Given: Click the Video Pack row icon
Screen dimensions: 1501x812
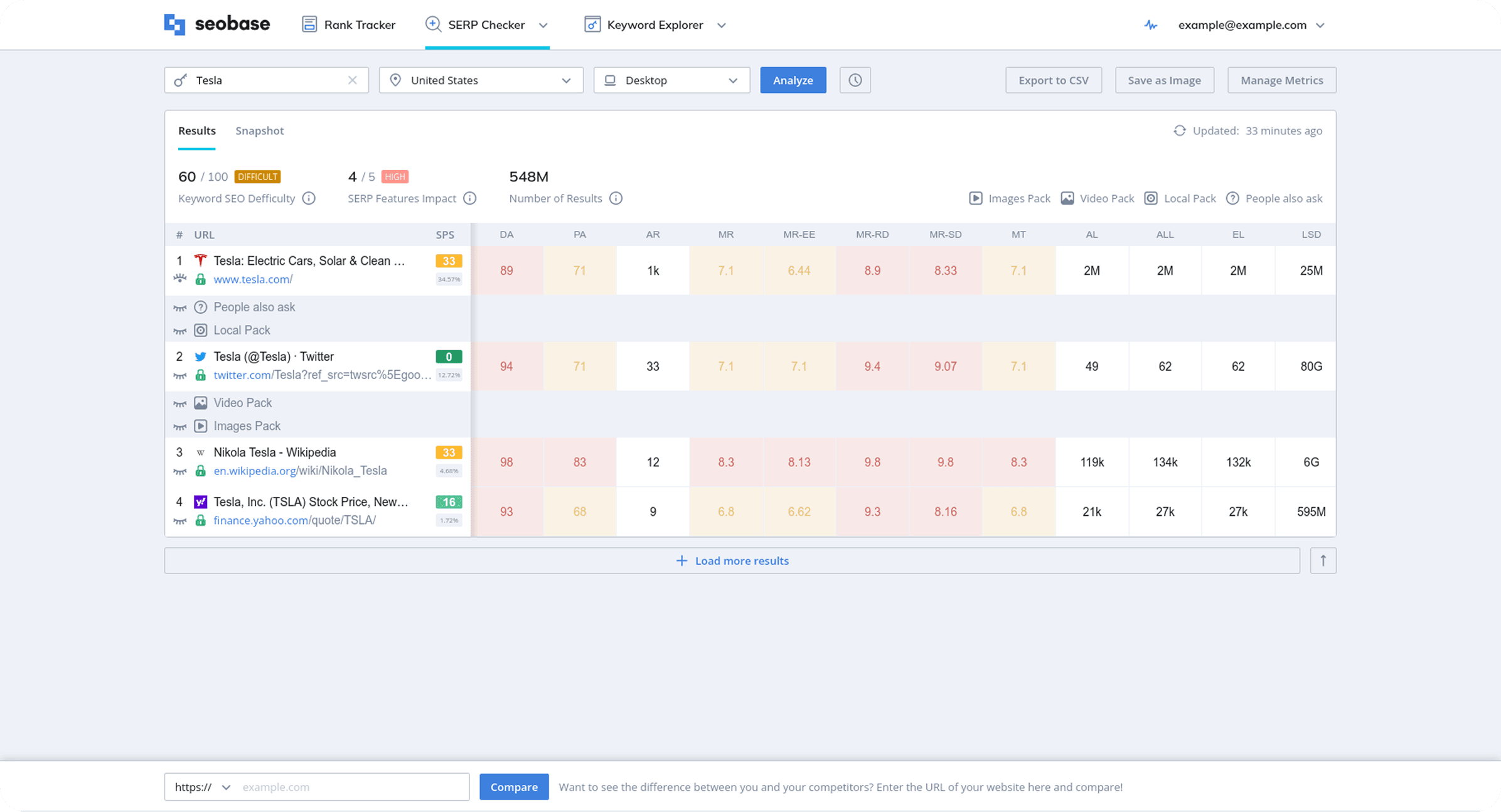Looking at the screenshot, I should point(200,403).
